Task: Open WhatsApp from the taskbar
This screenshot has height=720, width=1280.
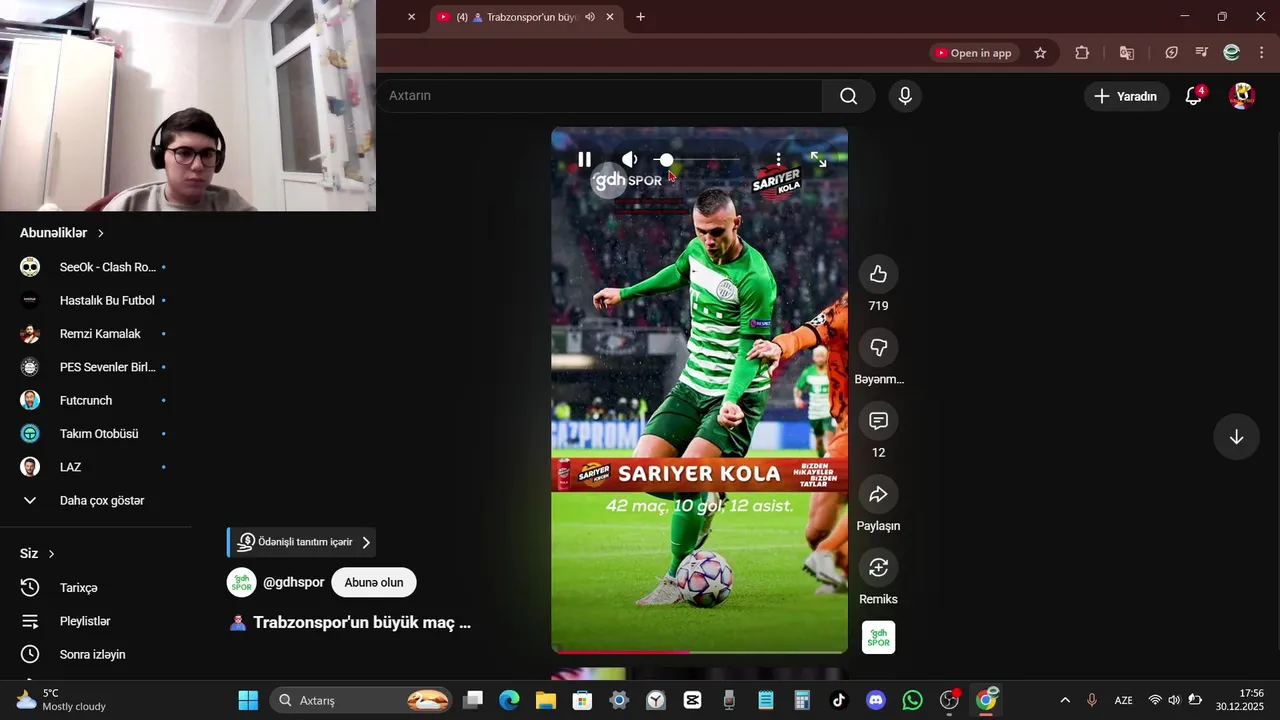Action: pos(912,700)
